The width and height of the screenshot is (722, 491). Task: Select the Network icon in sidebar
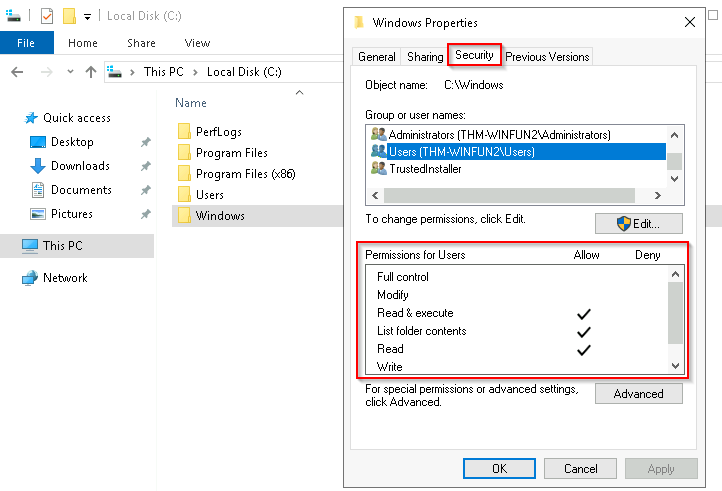pos(30,278)
